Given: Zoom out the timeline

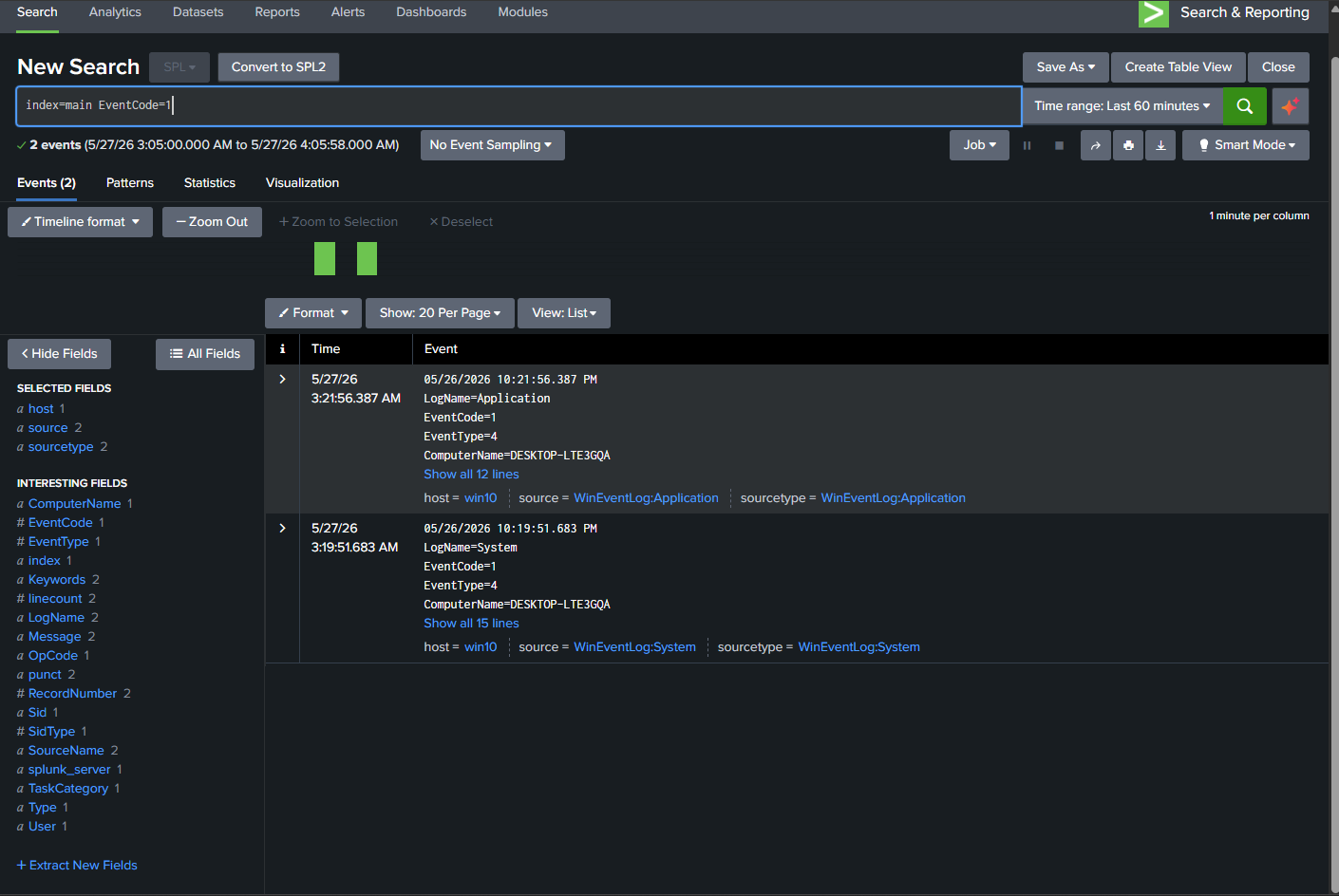Looking at the screenshot, I should pyautogui.click(x=212, y=222).
